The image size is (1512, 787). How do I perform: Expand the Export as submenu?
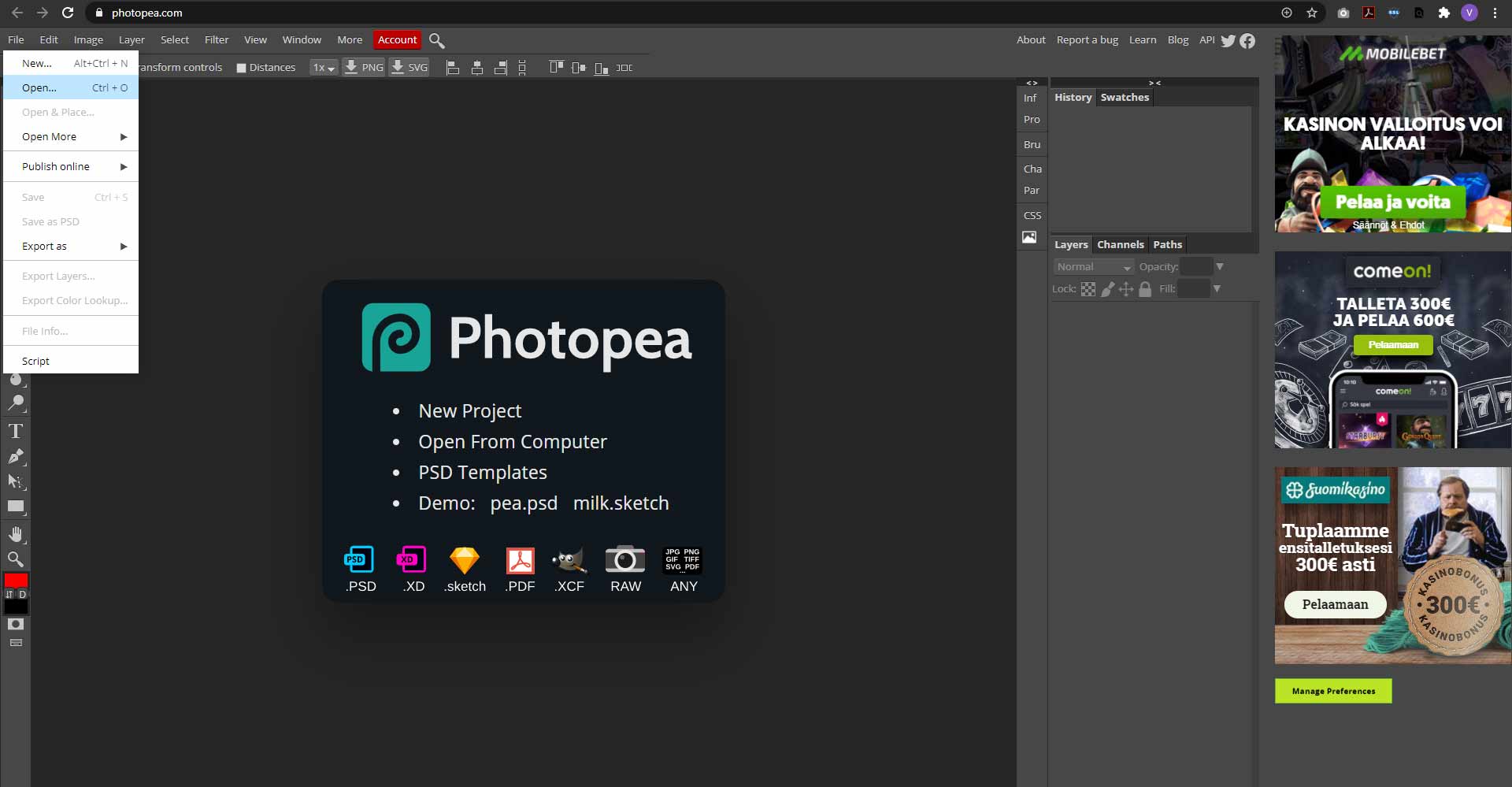[71, 247]
